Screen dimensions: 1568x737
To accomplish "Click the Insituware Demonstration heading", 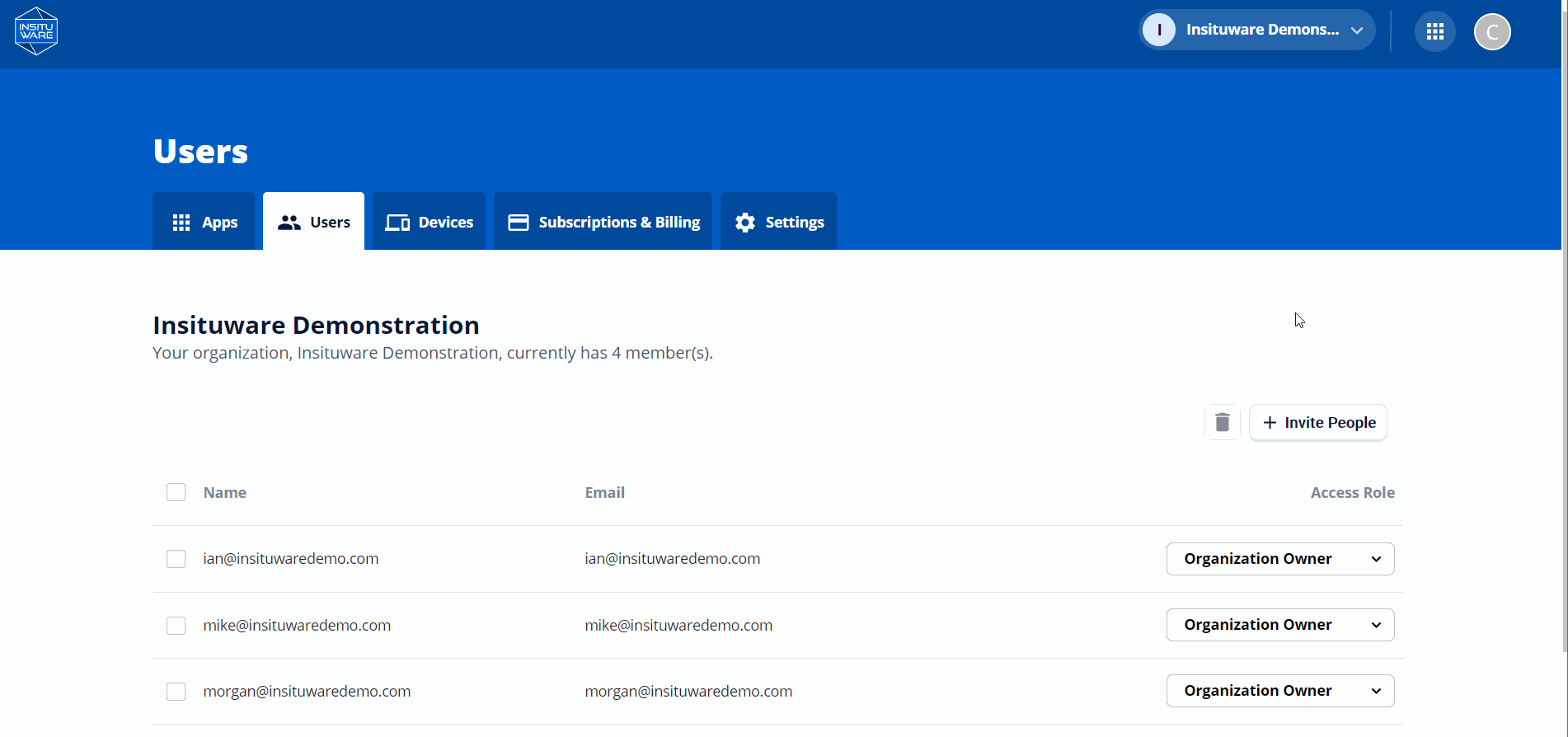I will coord(316,325).
